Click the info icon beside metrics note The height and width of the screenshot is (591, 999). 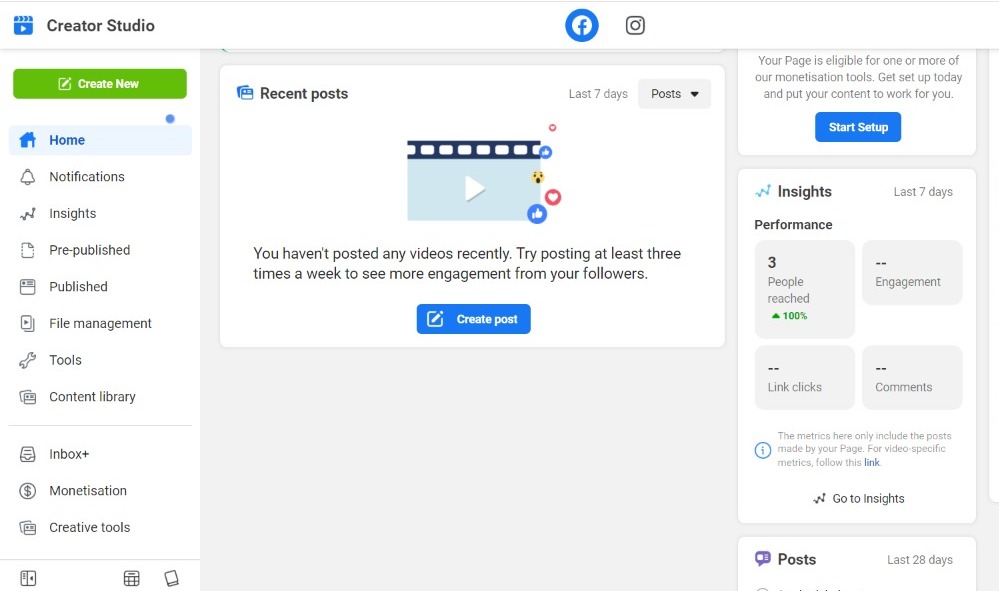pyautogui.click(x=763, y=450)
